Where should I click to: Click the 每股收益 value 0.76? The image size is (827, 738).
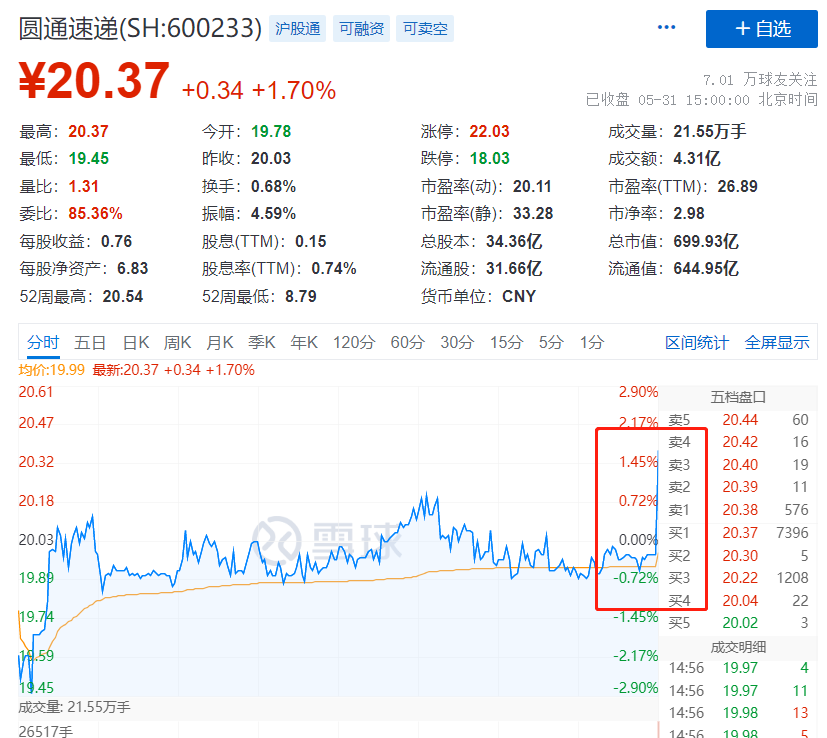(117, 242)
